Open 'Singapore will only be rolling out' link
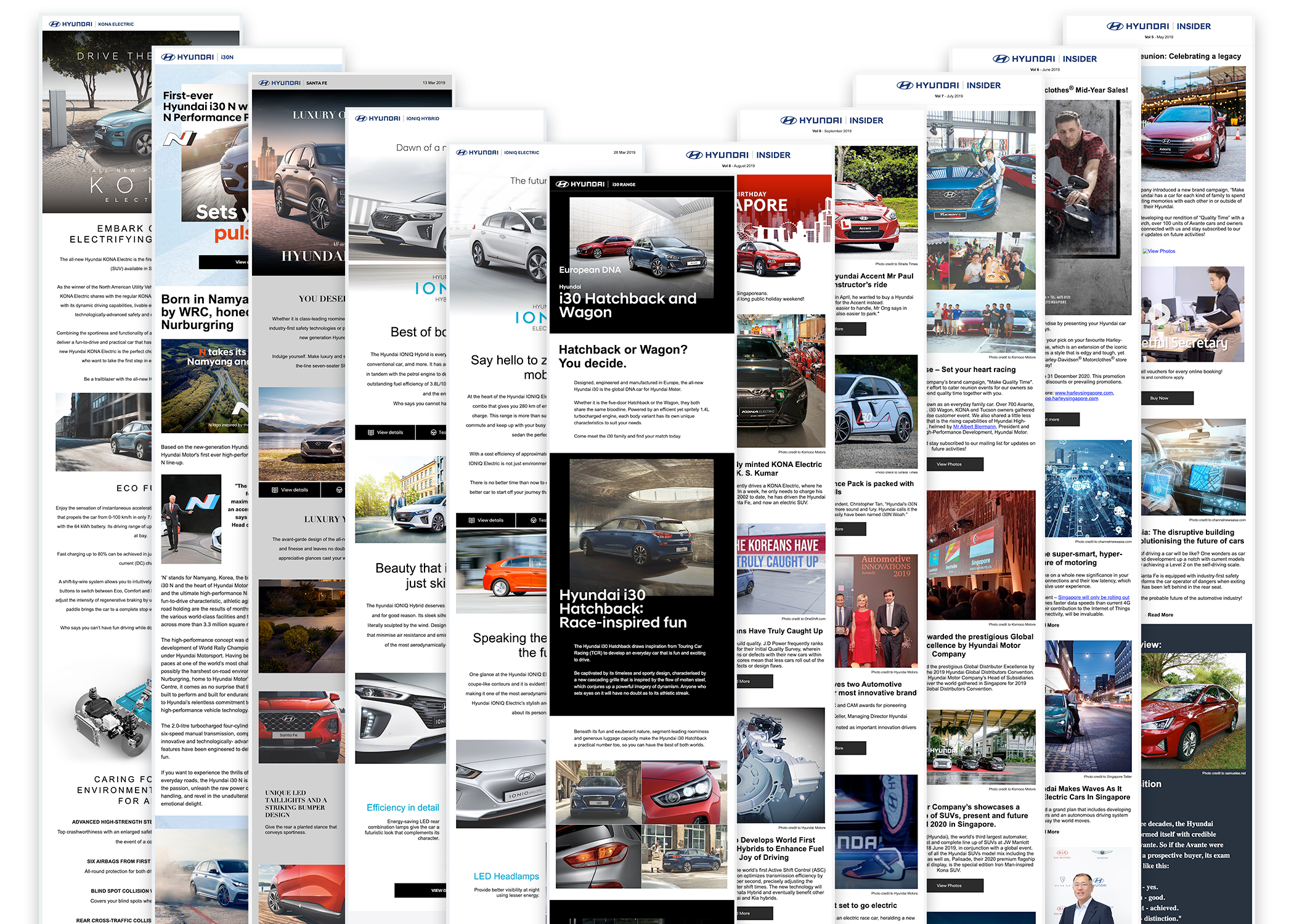This screenshot has width=1294, height=924. (1094, 598)
